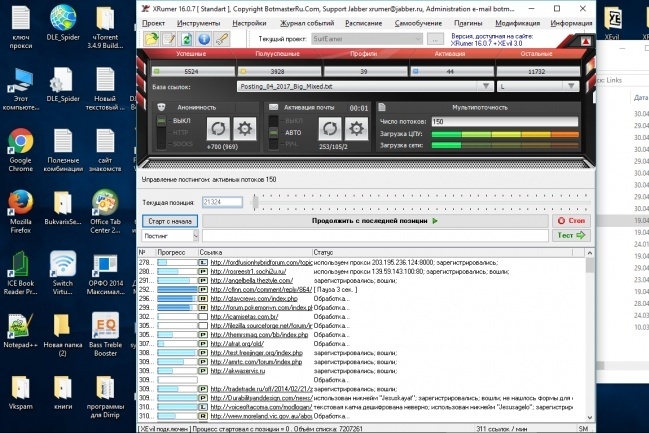Click the Мультипоточность document icon

[x=382, y=107]
